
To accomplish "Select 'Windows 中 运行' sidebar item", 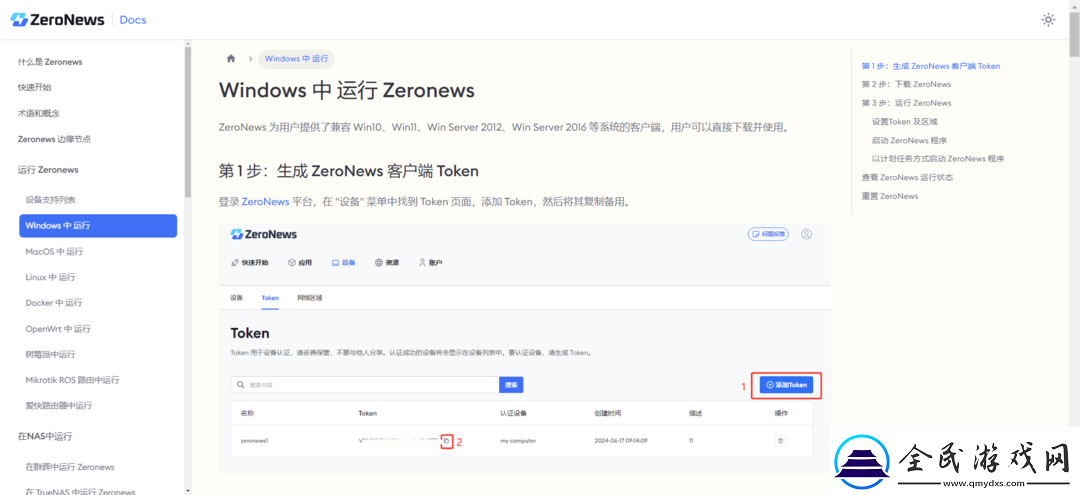I will (x=98, y=226).
